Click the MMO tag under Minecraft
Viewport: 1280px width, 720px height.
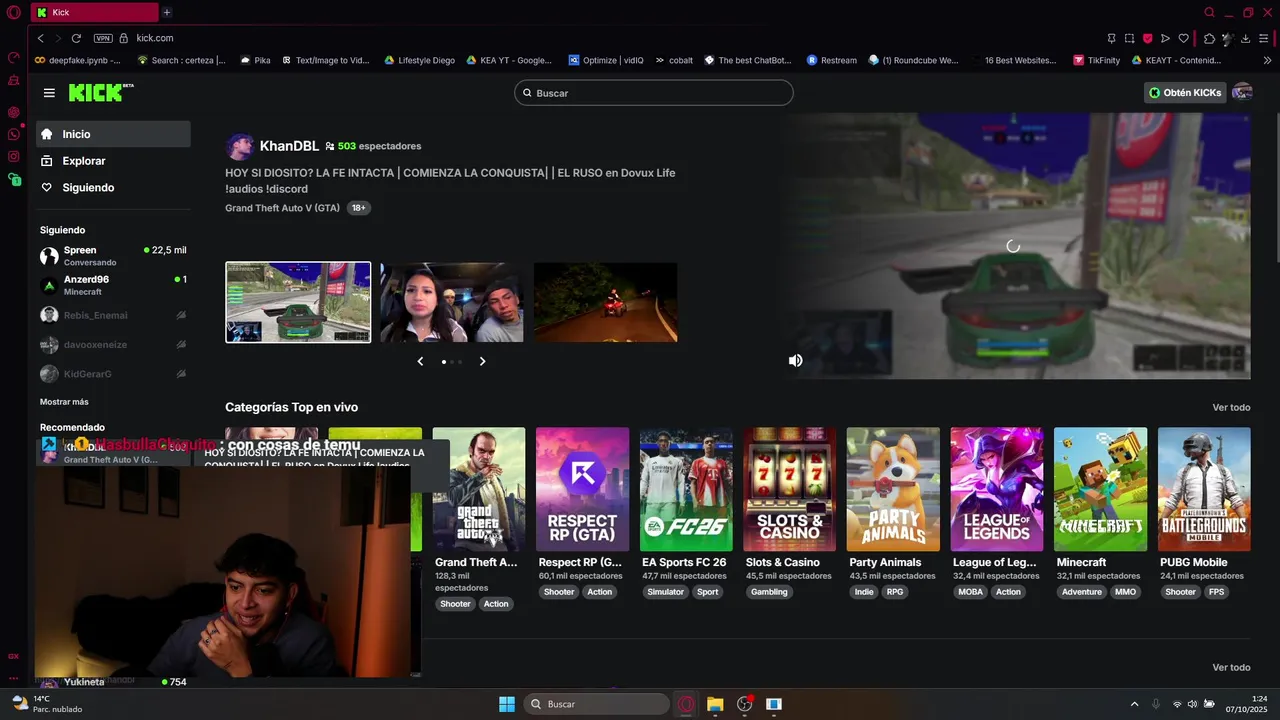coord(1125,592)
